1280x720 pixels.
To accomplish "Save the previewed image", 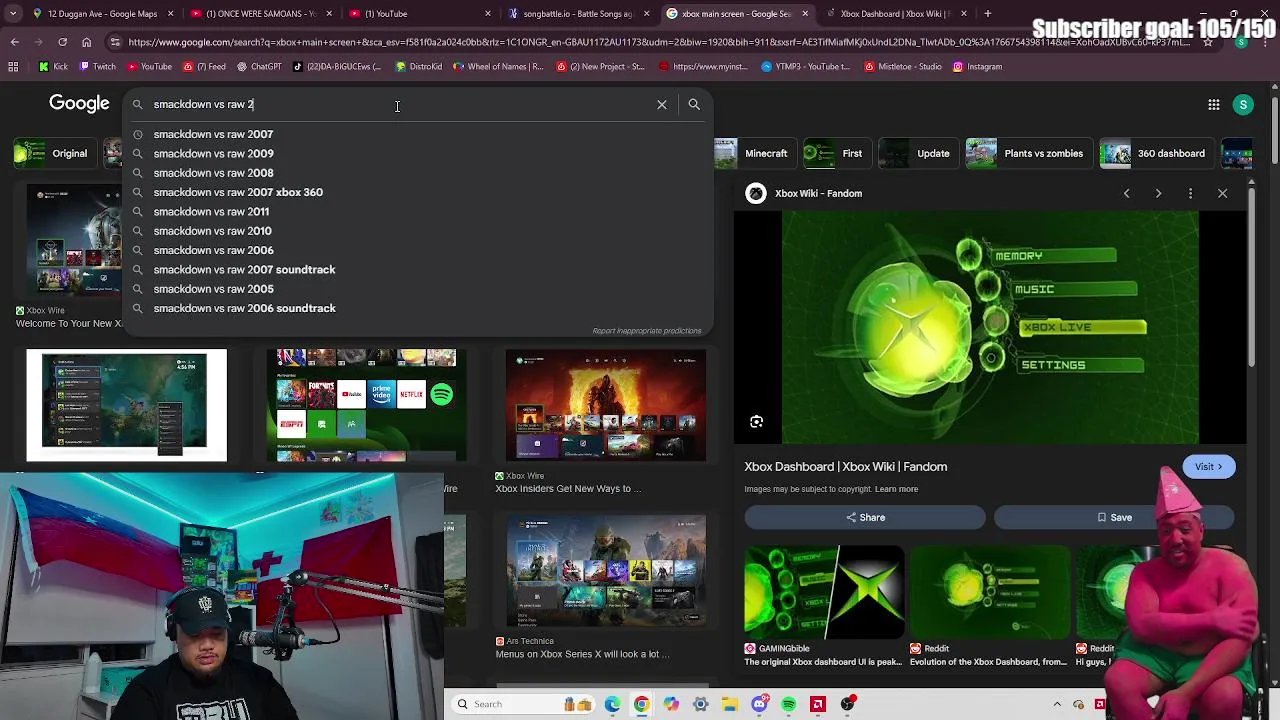I will point(1114,517).
